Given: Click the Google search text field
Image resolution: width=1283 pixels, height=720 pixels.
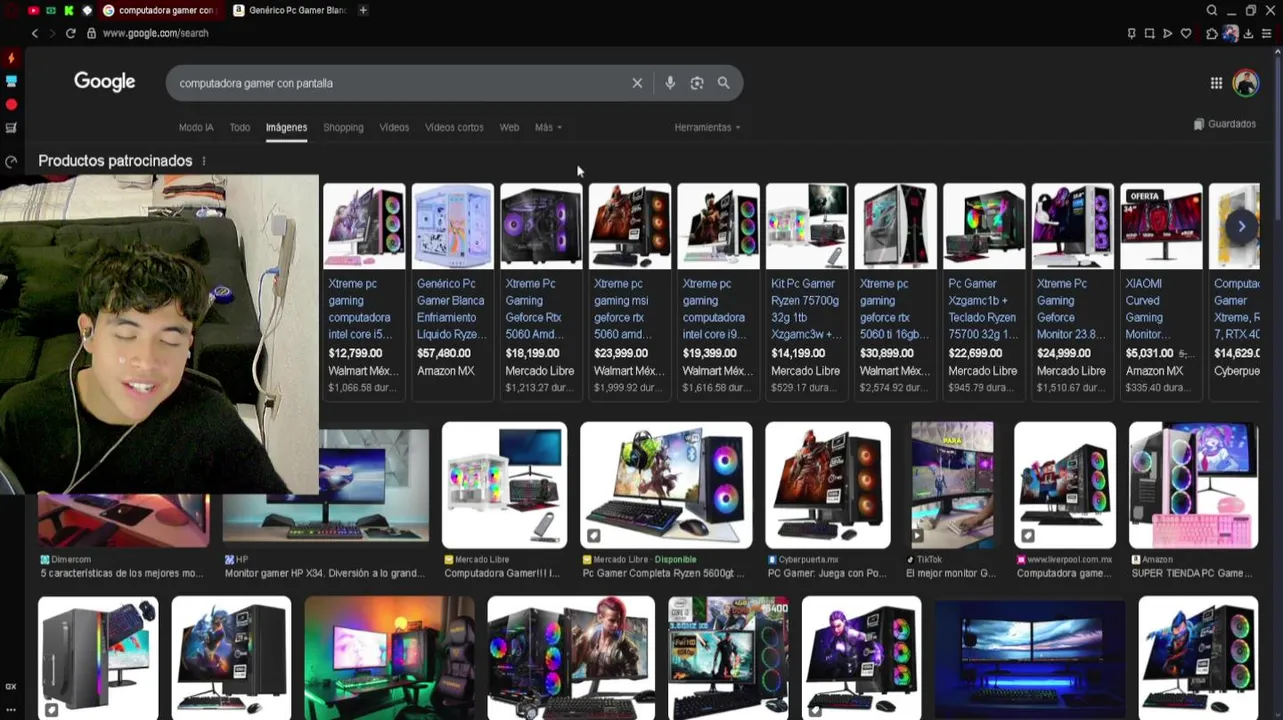Looking at the screenshot, I should click(x=400, y=83).
